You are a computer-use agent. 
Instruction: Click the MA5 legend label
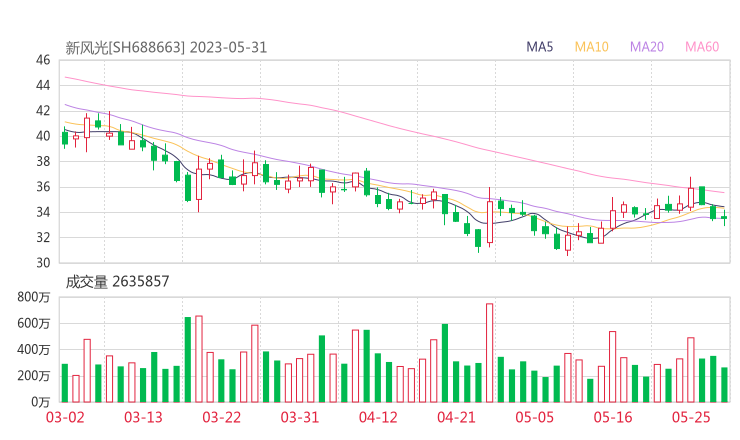[x=539, y=47]
